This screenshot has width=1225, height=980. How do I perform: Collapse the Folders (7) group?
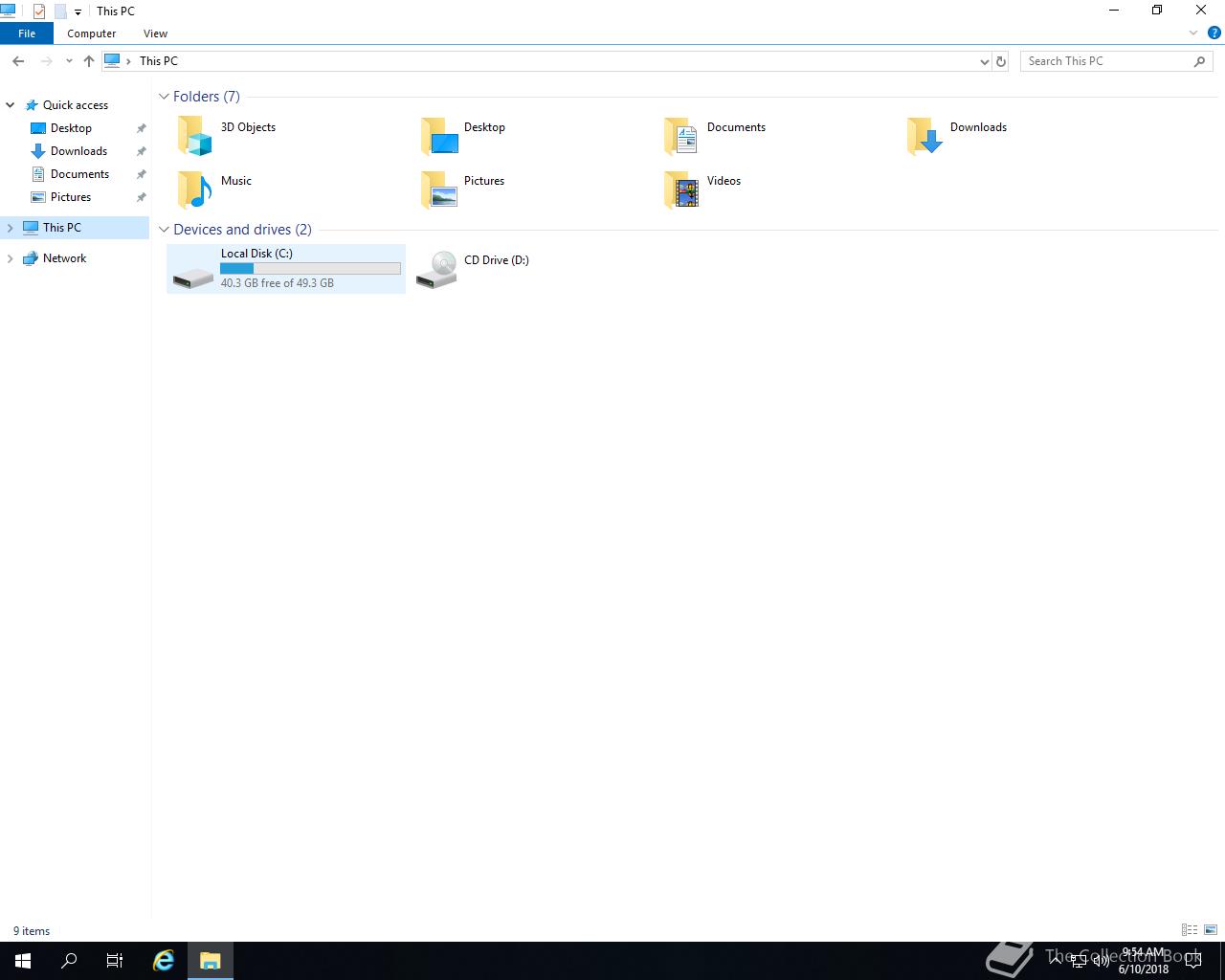pyautogui.click(x=164, y=97)
